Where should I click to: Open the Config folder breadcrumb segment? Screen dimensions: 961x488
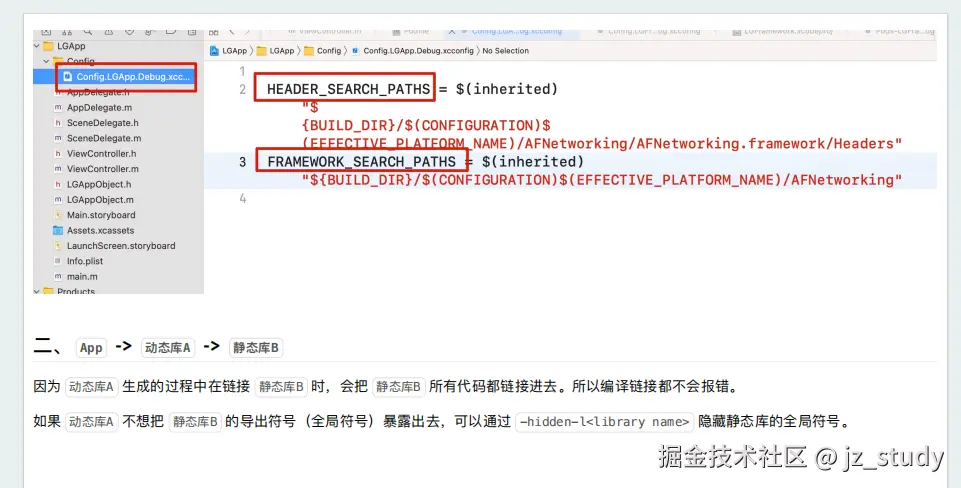pos(322,51)
